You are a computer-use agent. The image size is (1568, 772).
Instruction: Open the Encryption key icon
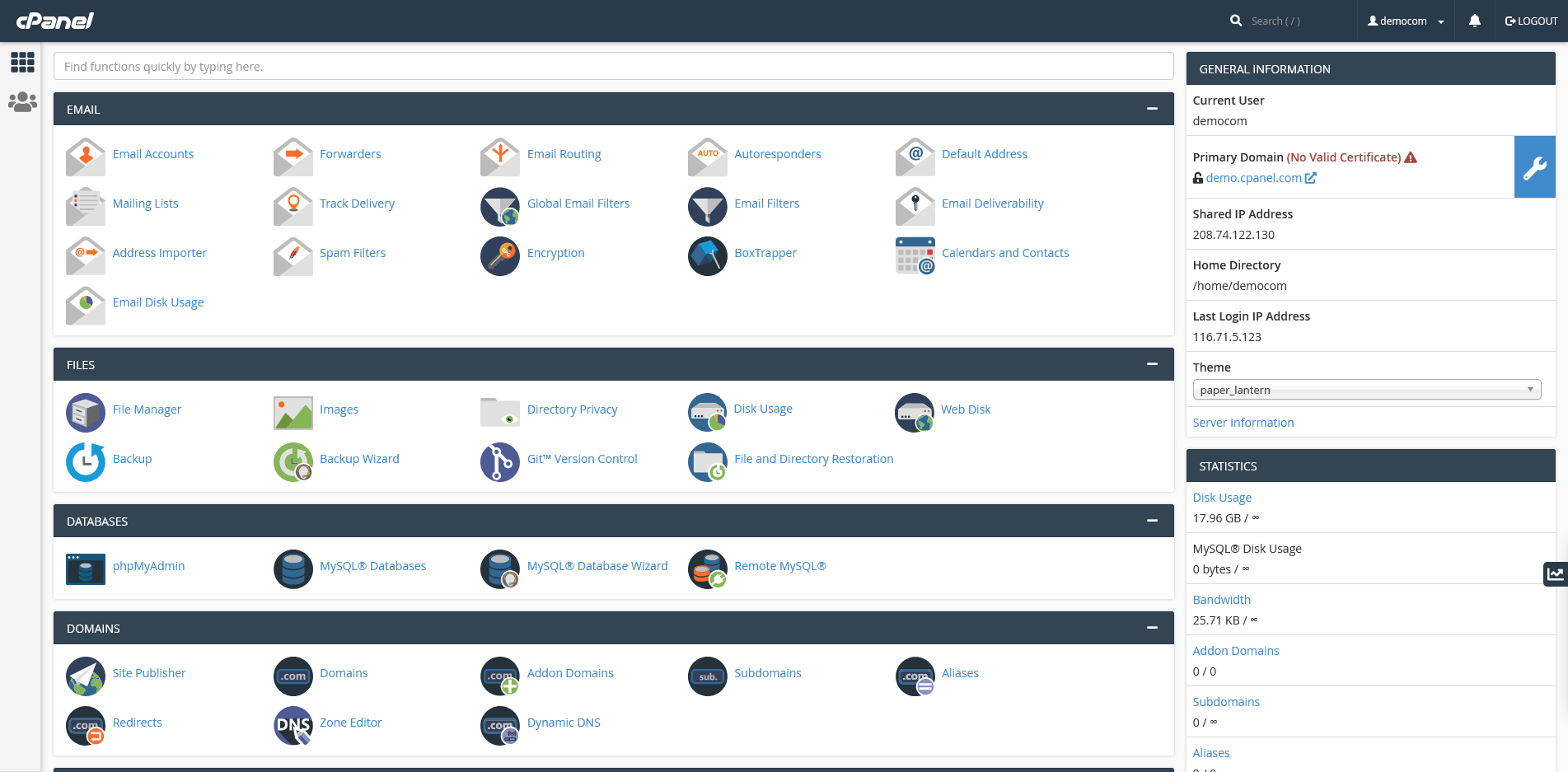click(x=500, y=256)
